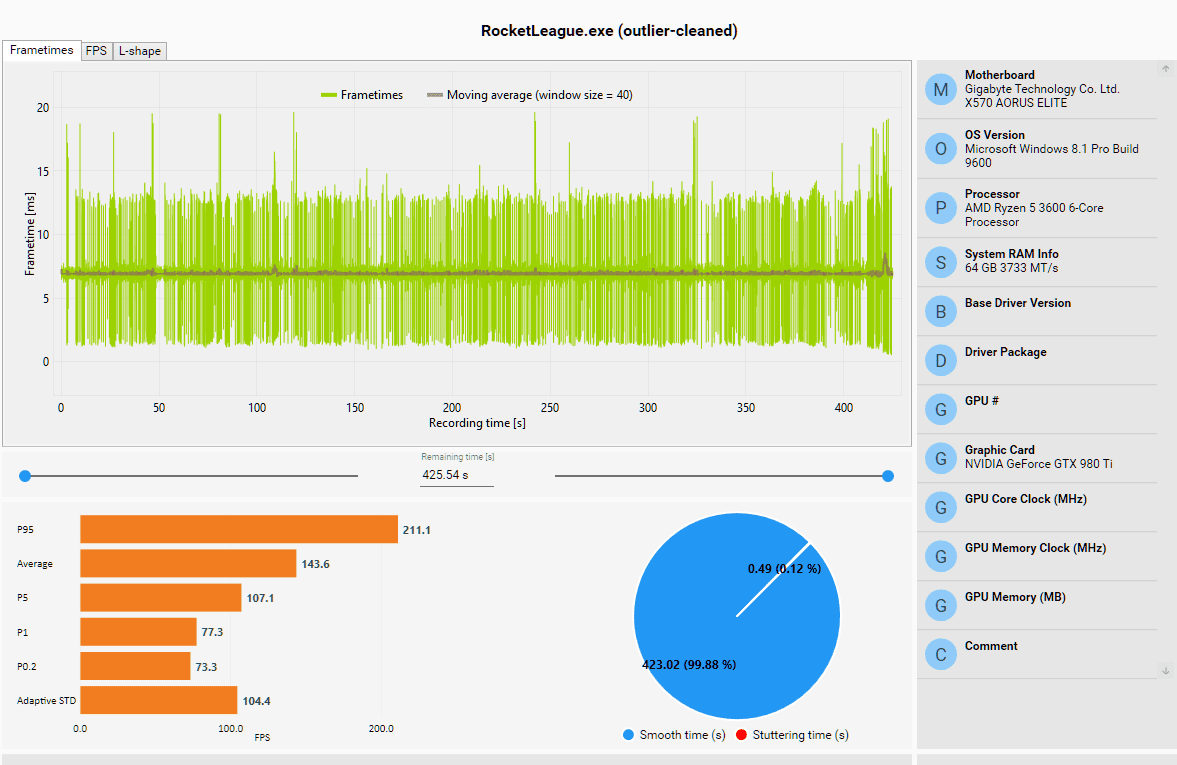Image resolution: width=1177 pixels, height=765 pixels.
Task: Click the "Recording time [s]" axis label
Action: (477, 423)
